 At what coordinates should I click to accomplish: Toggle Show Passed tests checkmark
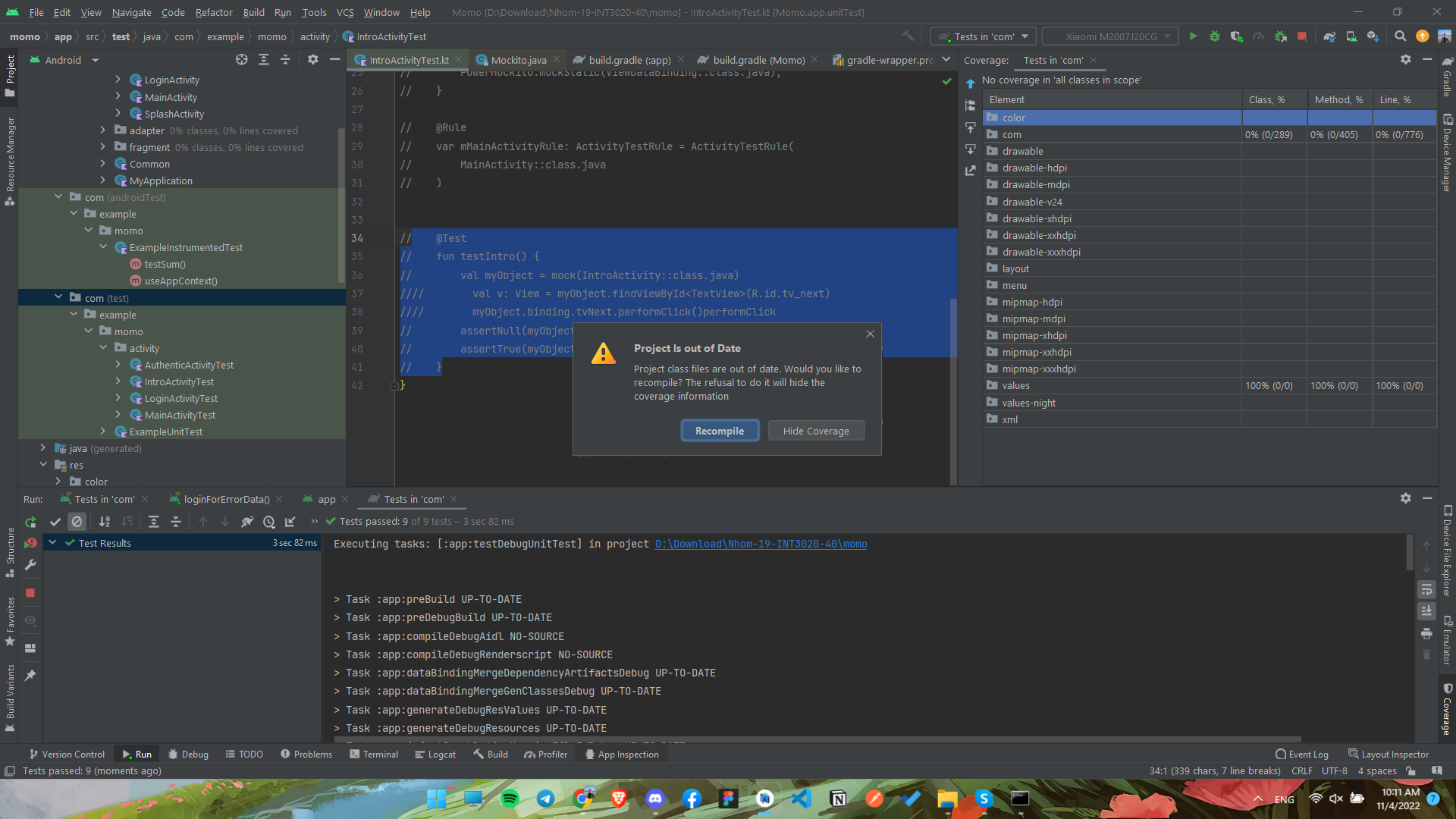pyautogui.click(x=55, y=522)
